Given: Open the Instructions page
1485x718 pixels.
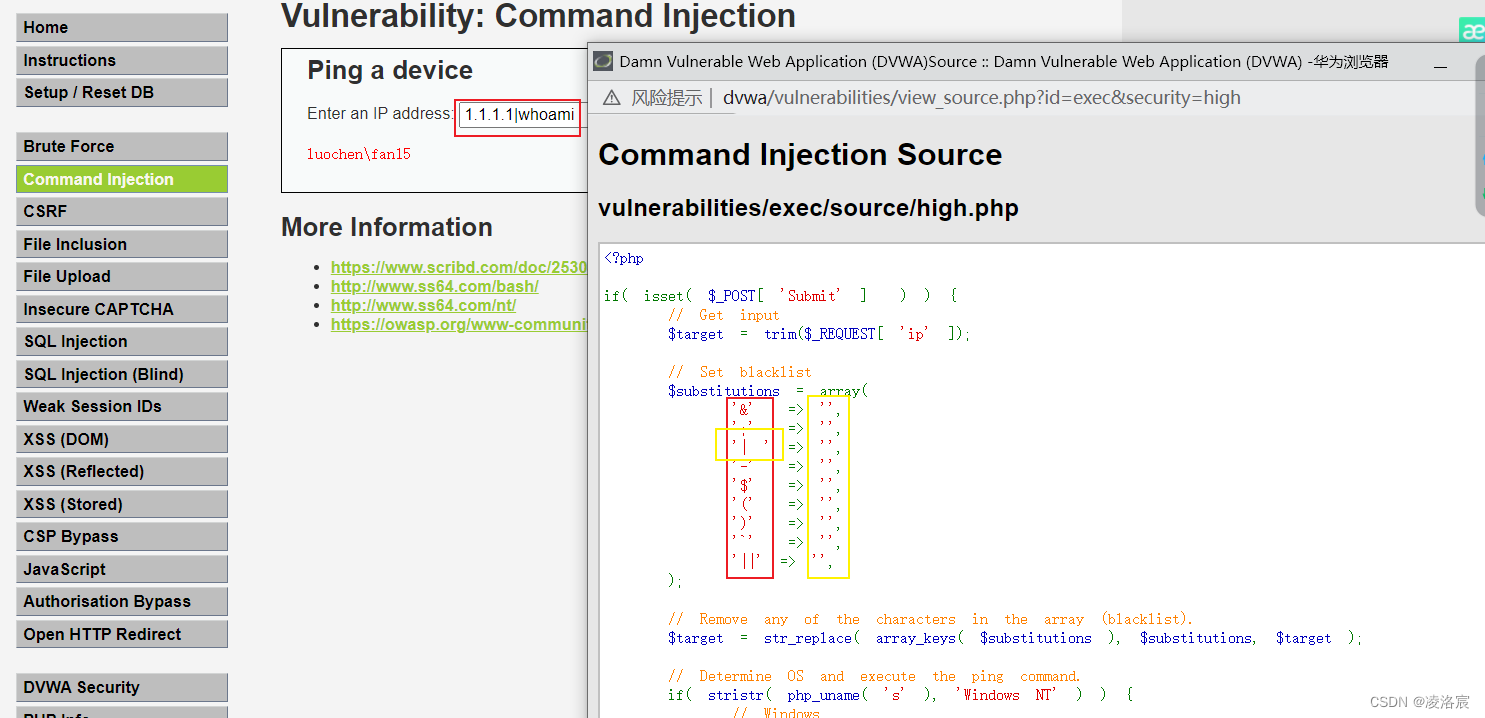Looking at the screenshot, I should 121,60.
